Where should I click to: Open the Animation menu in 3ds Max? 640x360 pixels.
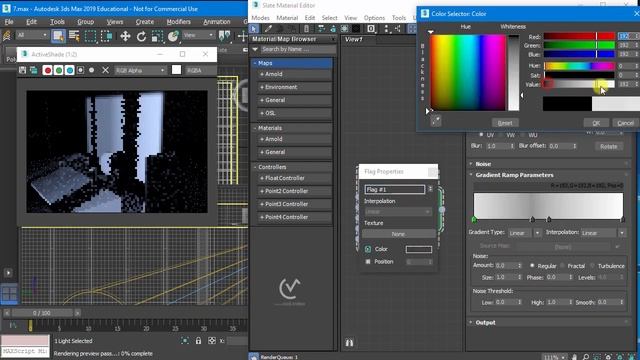point(217,22)
